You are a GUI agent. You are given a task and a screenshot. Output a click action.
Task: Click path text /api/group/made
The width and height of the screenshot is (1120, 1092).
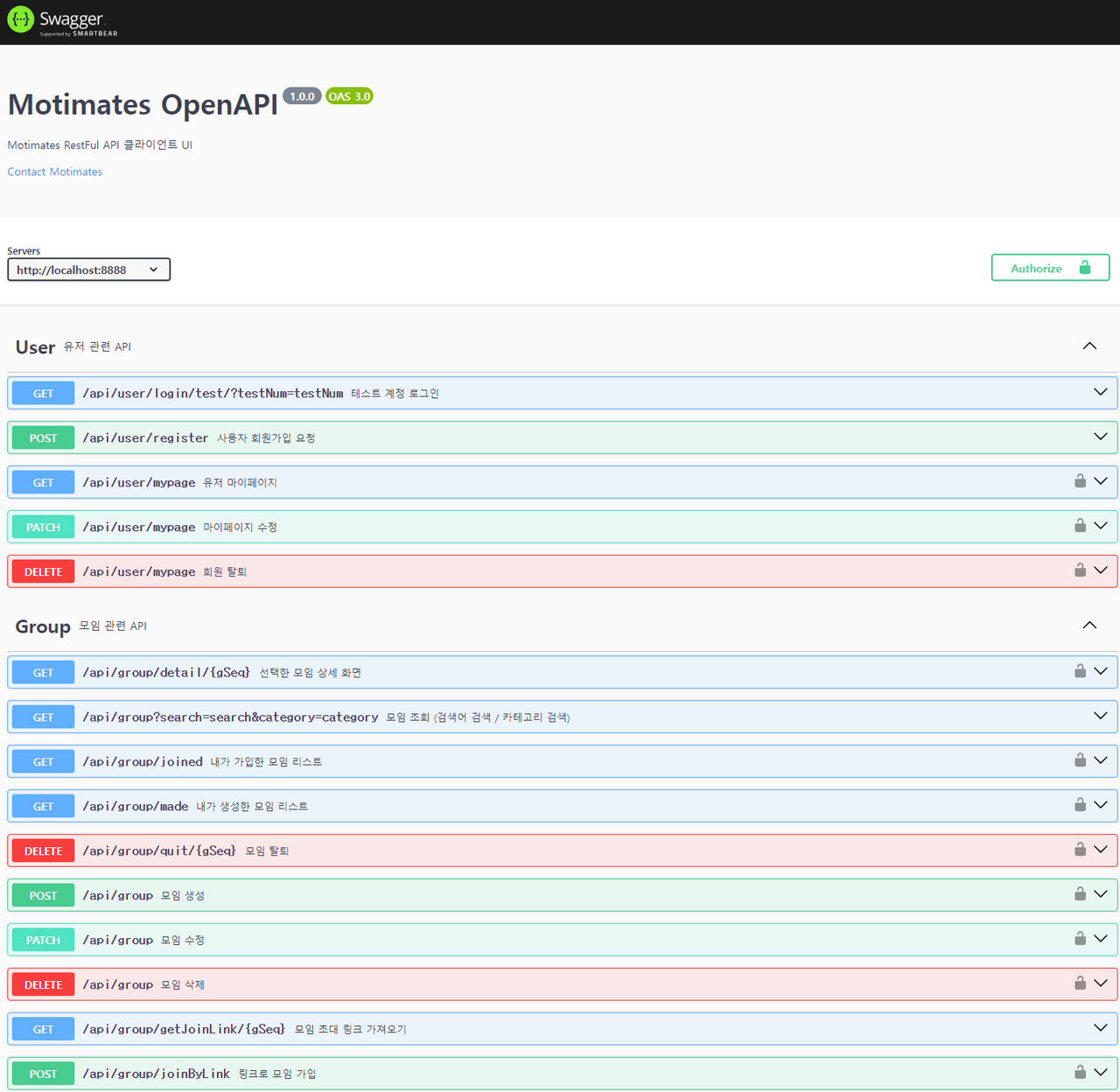click(x=136, y=806)
